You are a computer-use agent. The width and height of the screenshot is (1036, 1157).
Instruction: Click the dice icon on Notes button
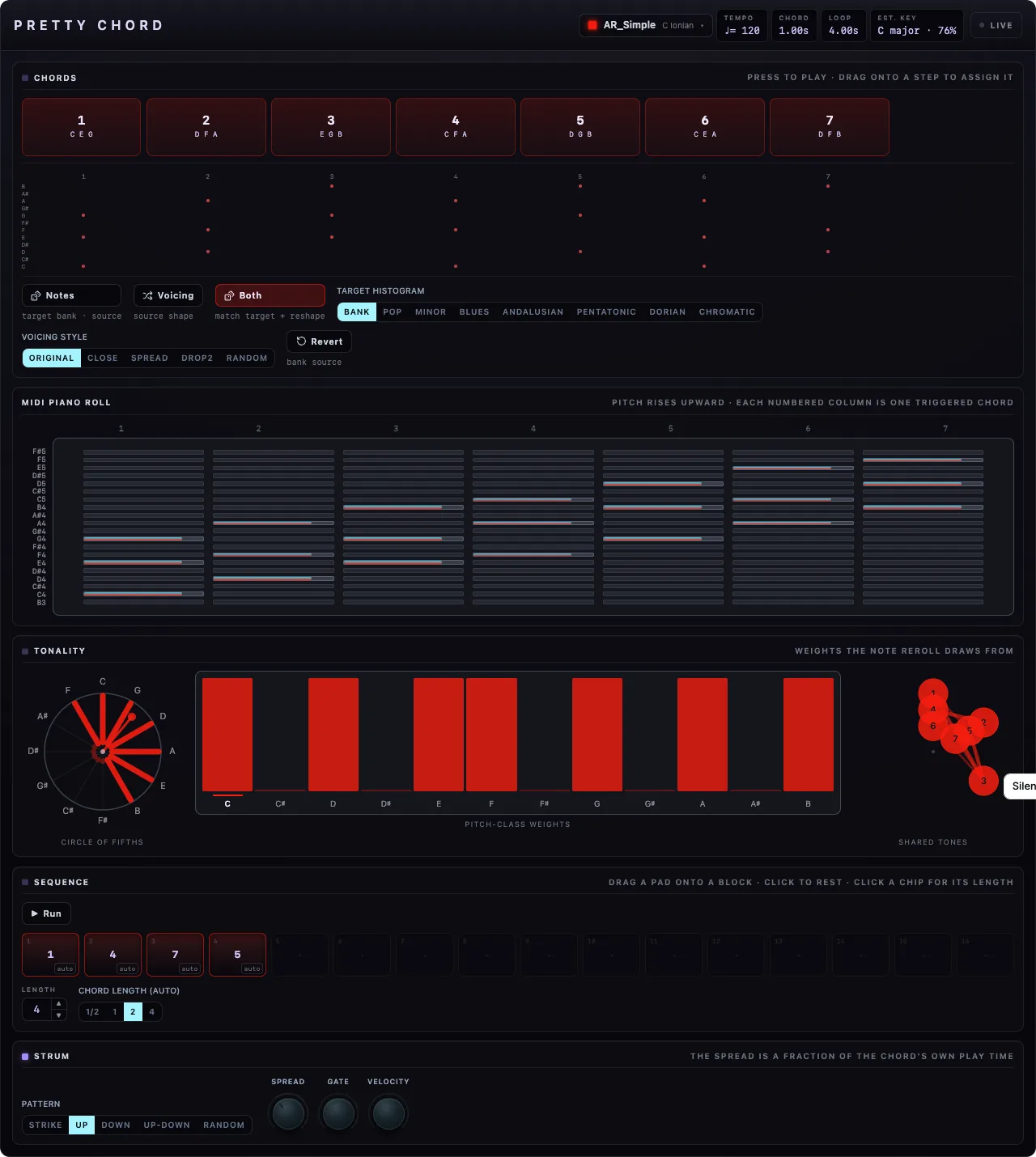pos(36,296)
